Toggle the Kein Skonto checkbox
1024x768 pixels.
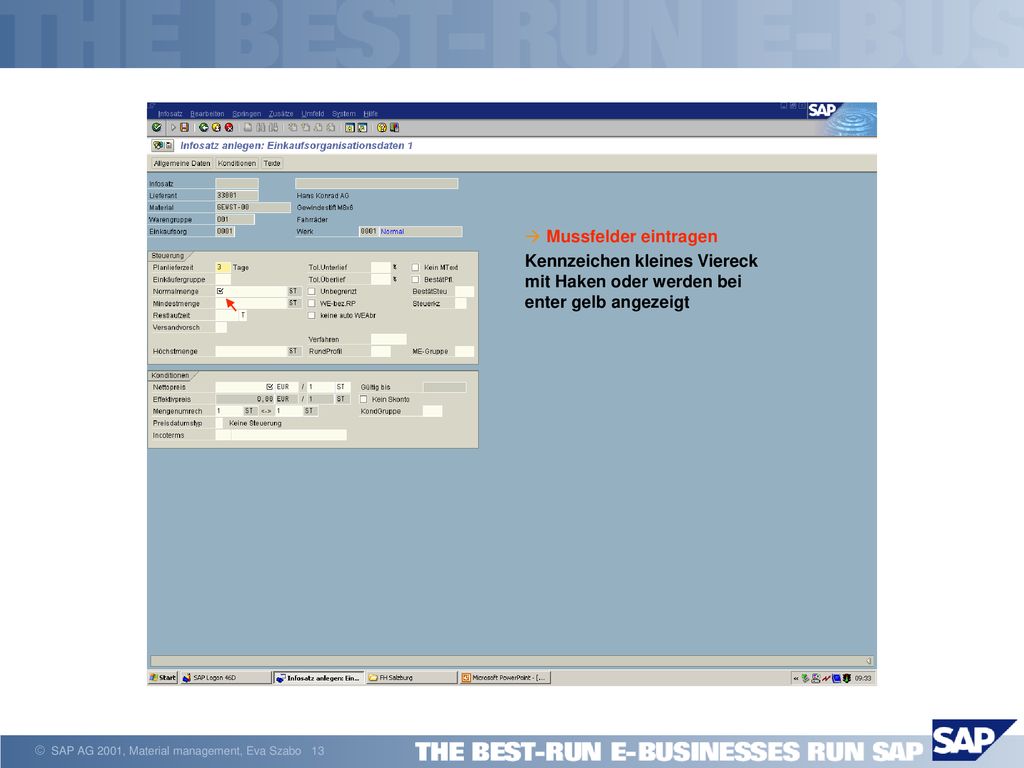(364, 399)
